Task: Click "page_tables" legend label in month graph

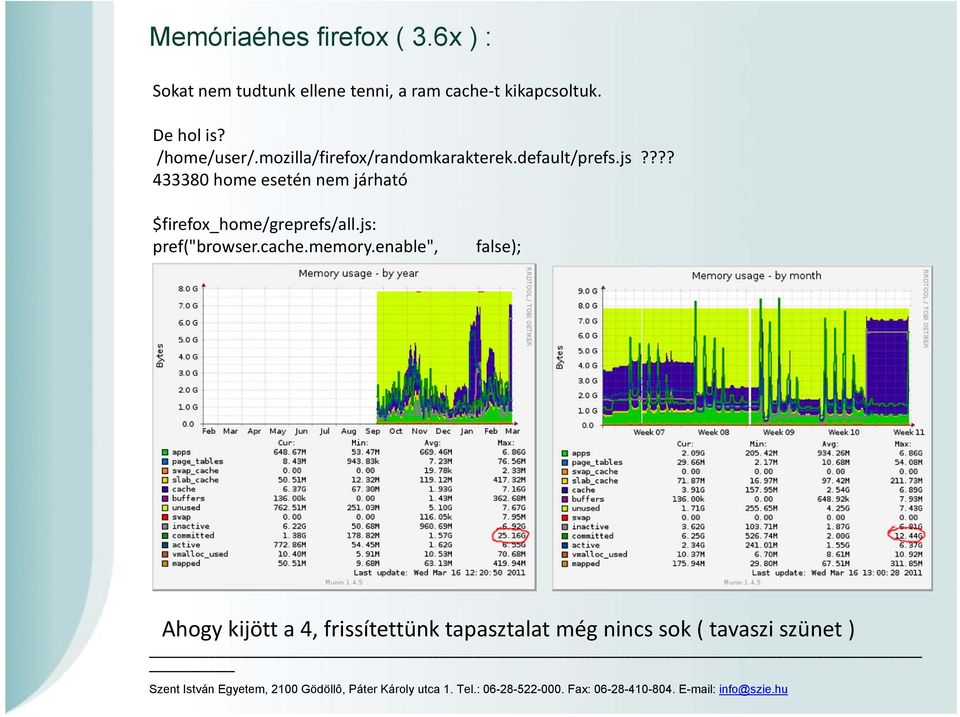Action: 597,462
